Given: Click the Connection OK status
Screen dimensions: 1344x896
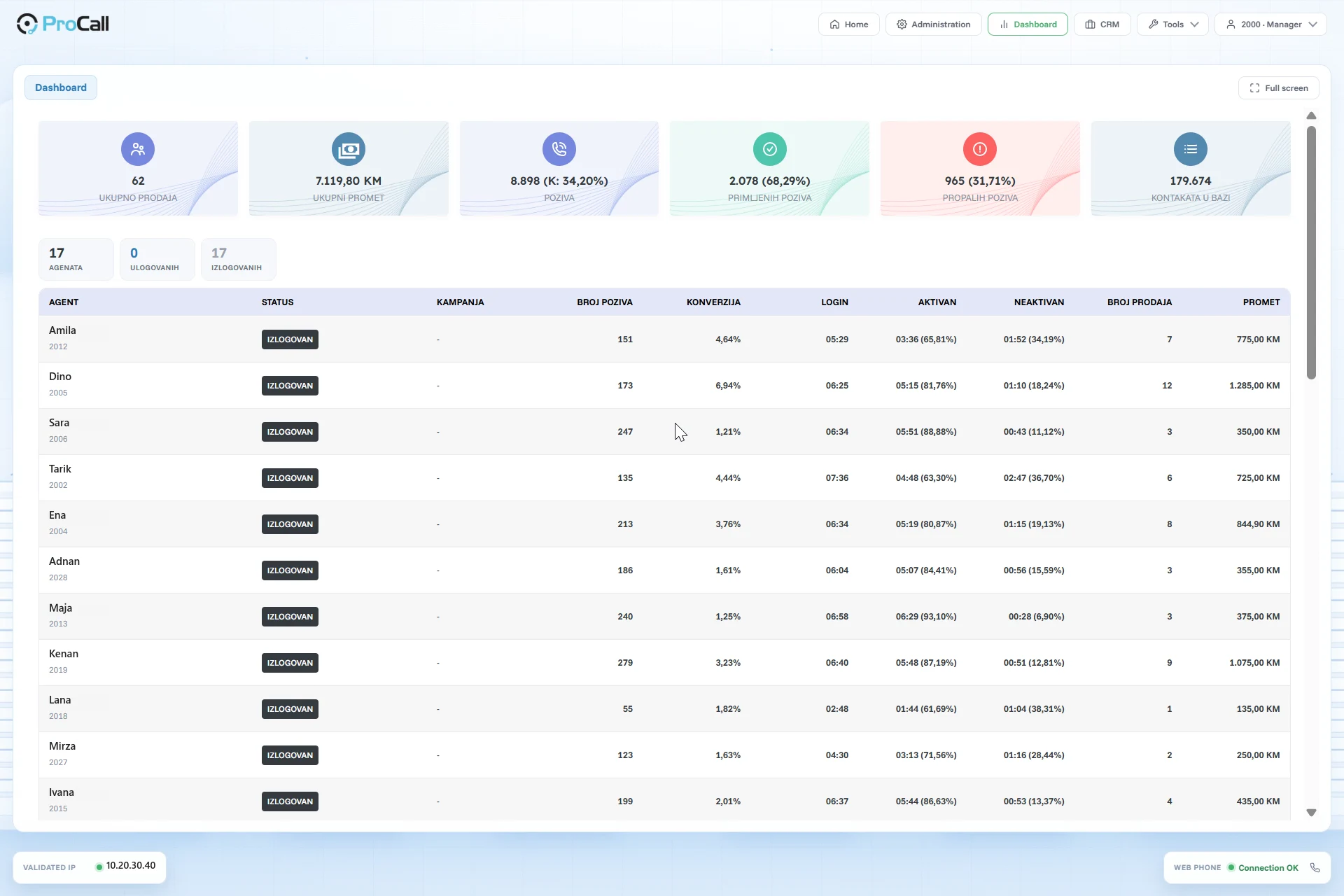Looking at the screenshot, I should pos(1268,868).
